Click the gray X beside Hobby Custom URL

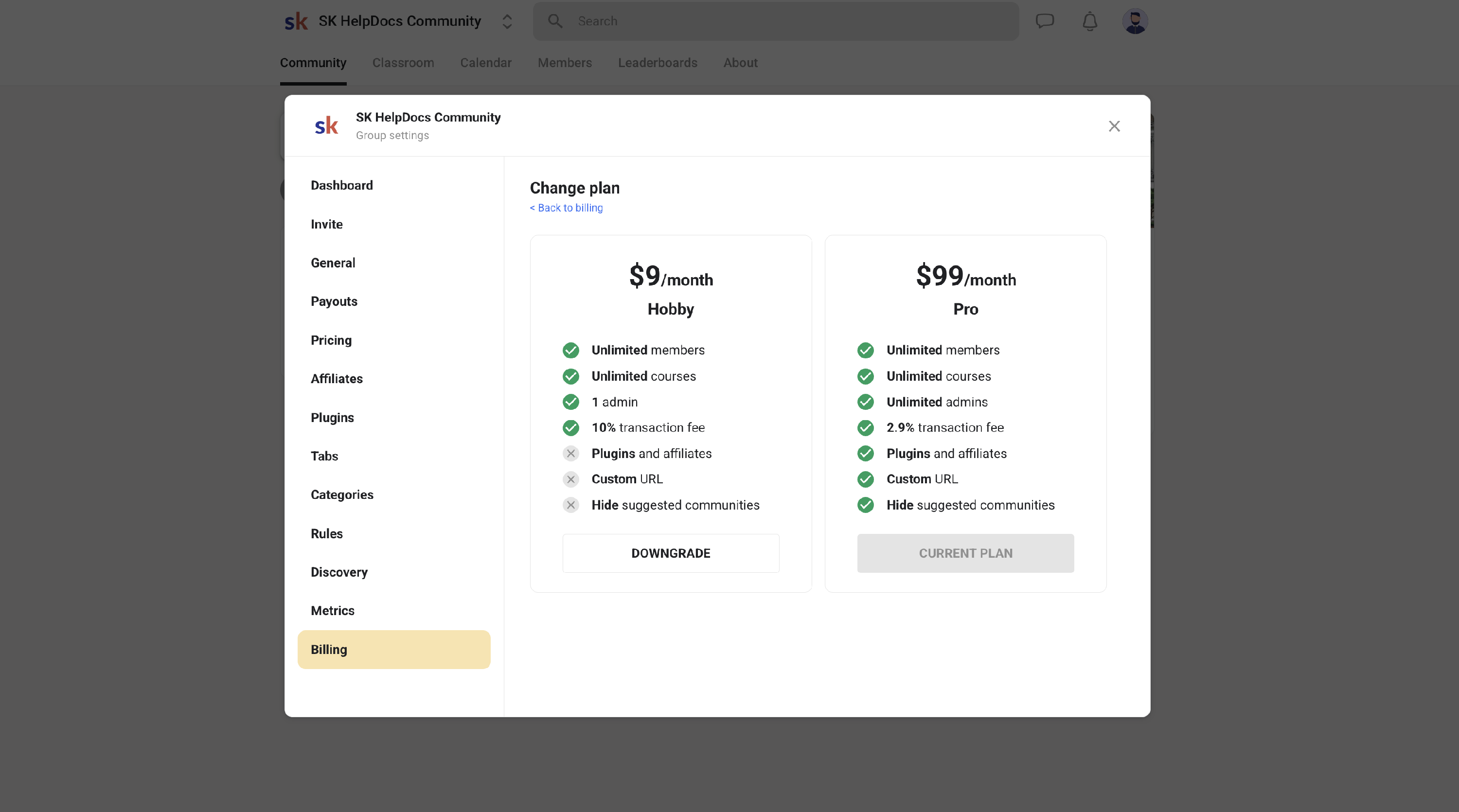[571, 479]
